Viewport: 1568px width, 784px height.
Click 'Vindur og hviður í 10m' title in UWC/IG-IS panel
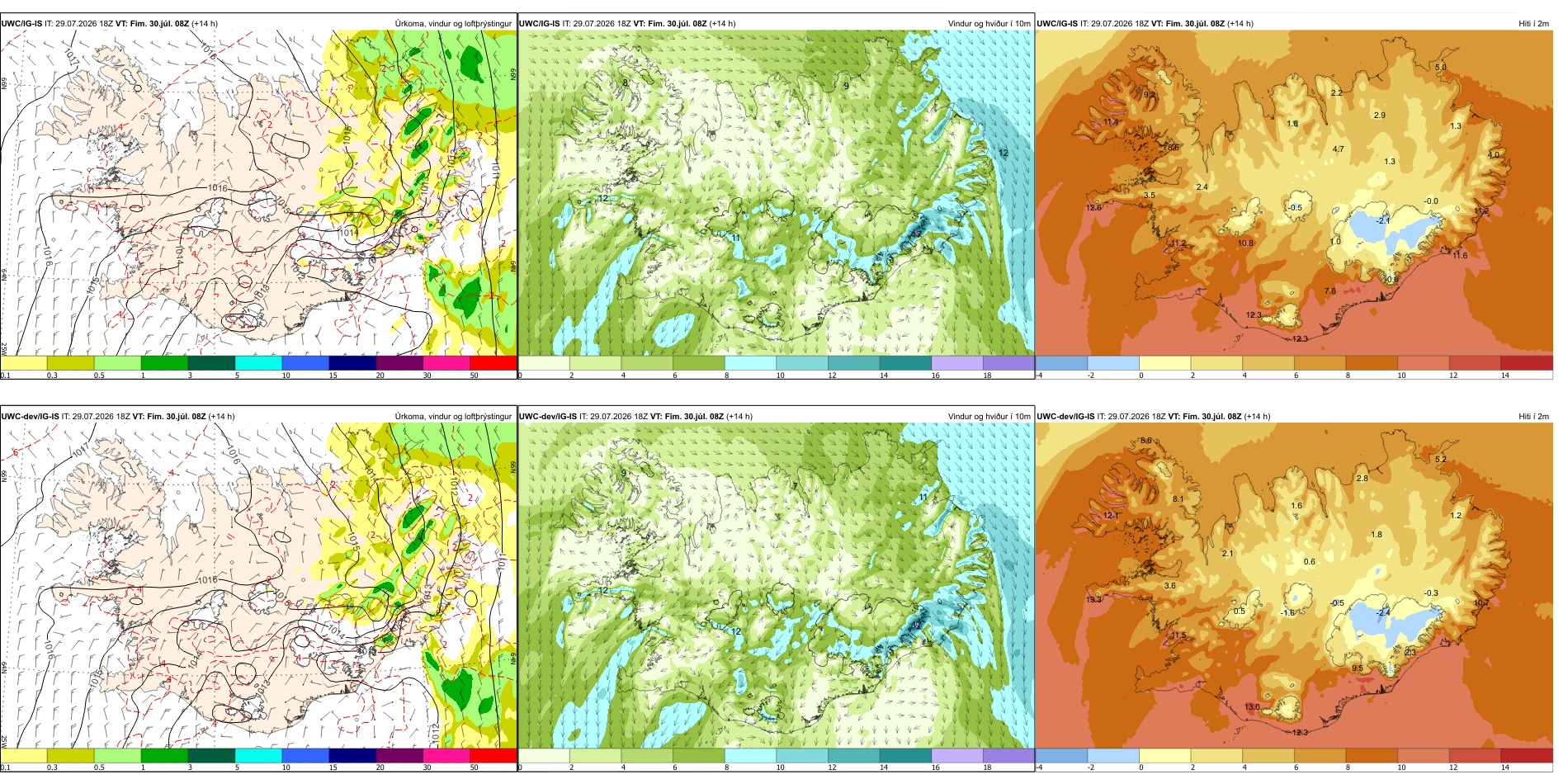989,24
